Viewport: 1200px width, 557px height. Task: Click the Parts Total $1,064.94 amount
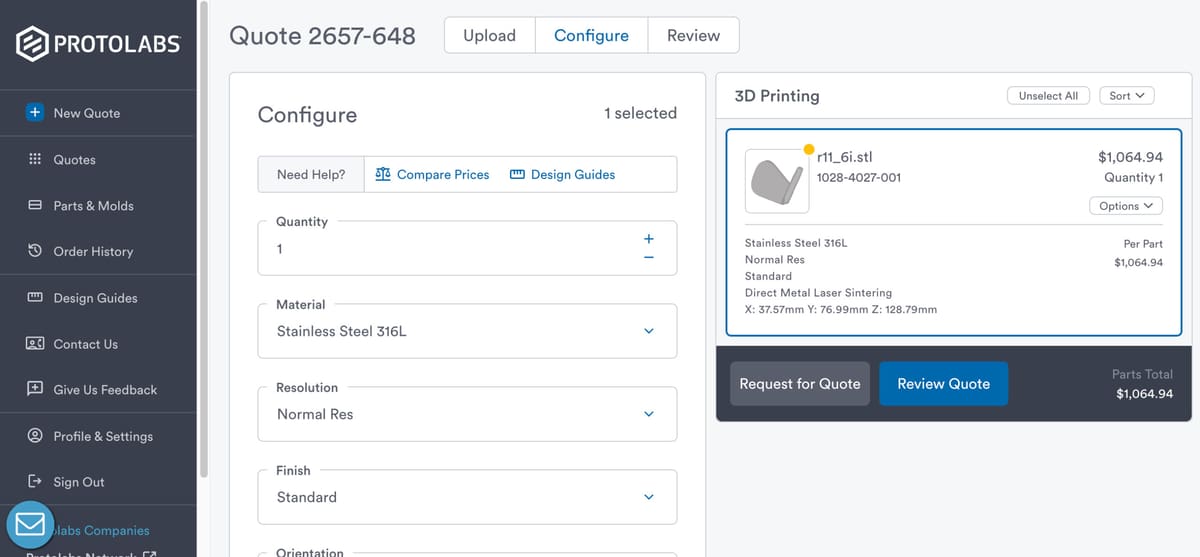coord(1144,394)
